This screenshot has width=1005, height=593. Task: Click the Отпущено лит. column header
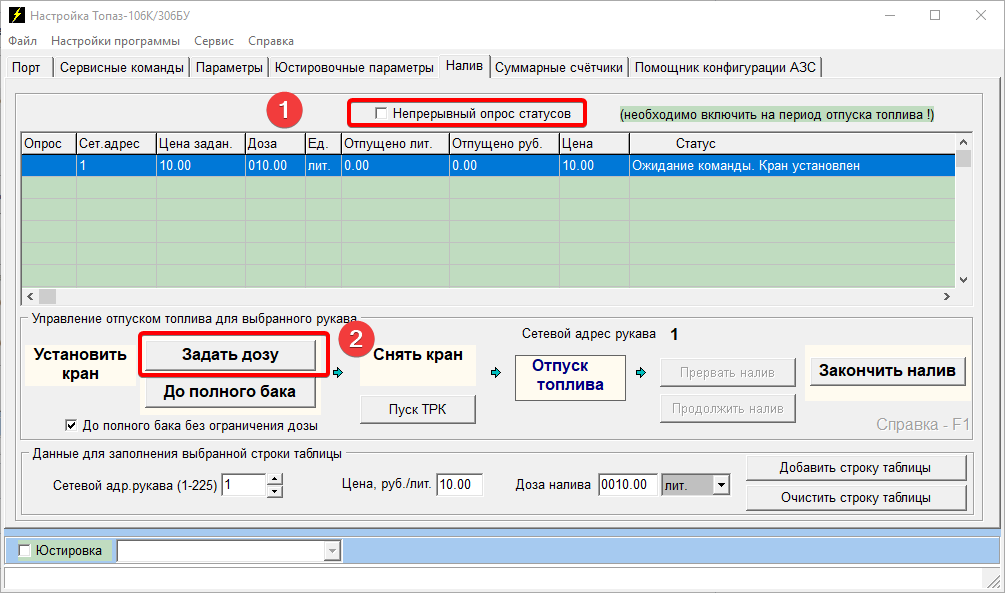(x=395, y=144)
